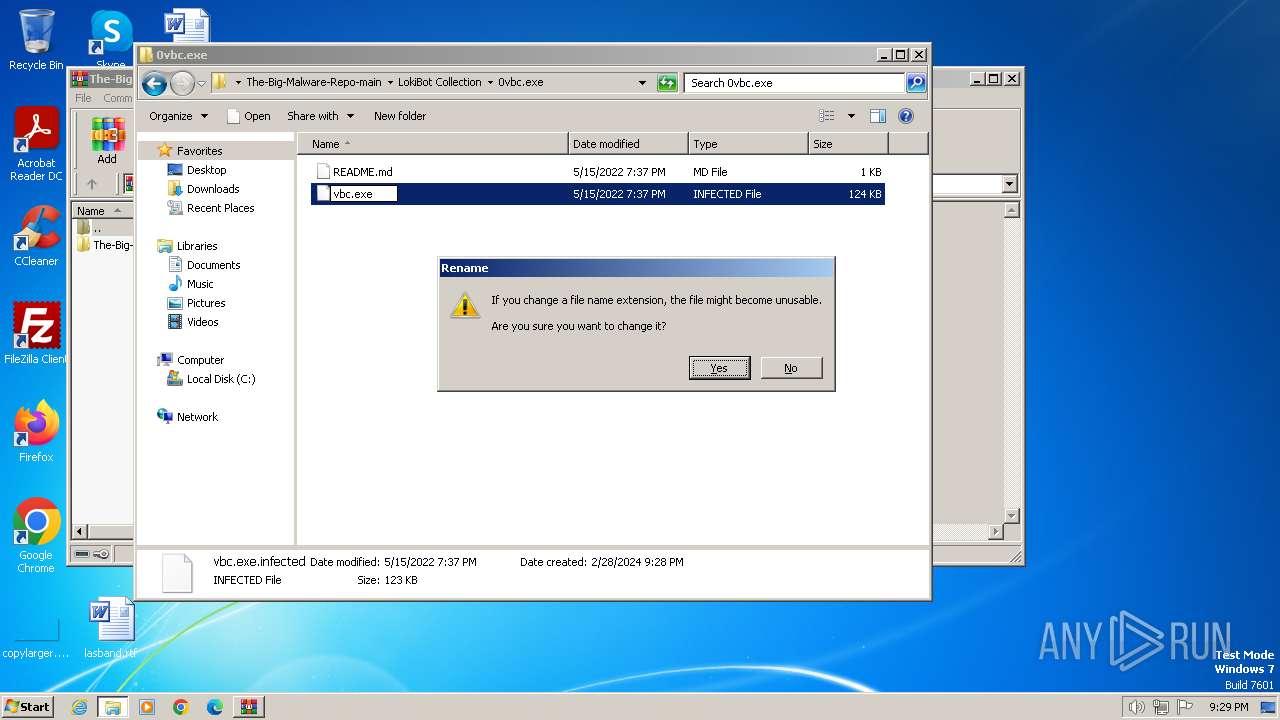Screen dimensions: 1280x720
Task: Open Desktop in navigation pane
Action: (206, 170)
